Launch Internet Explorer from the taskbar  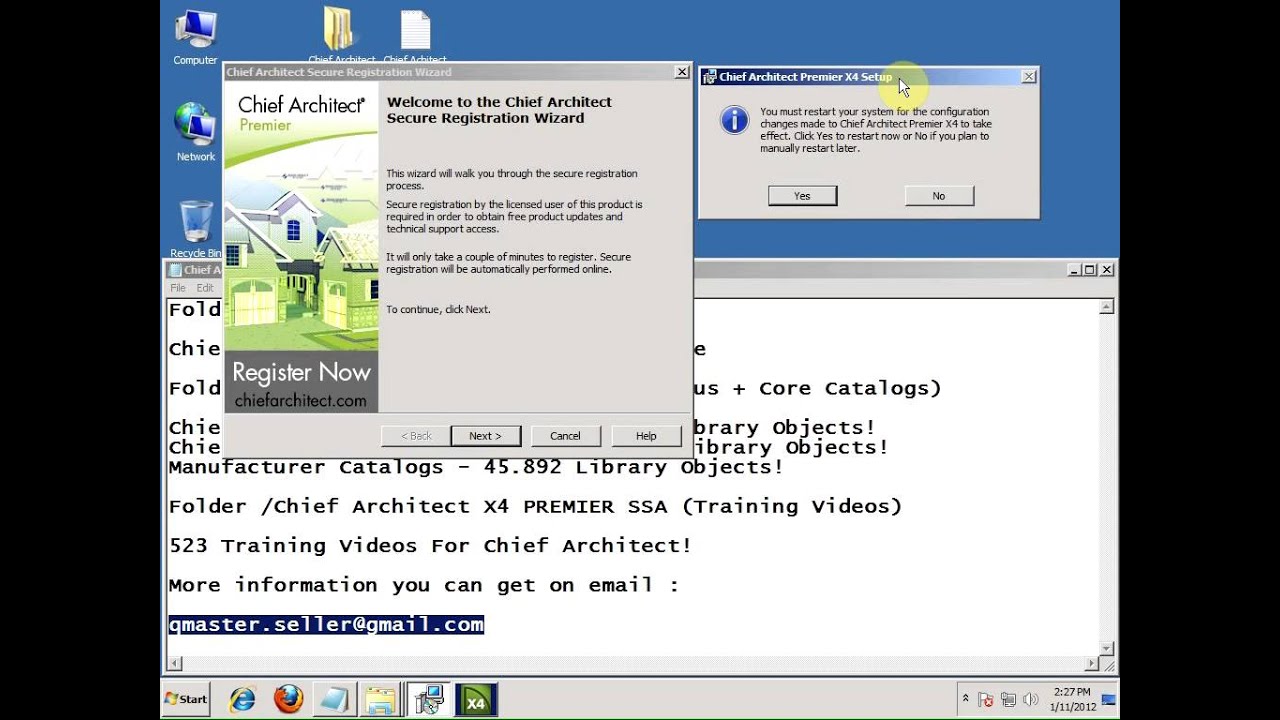pyautogui.click(x=242, y=699)
